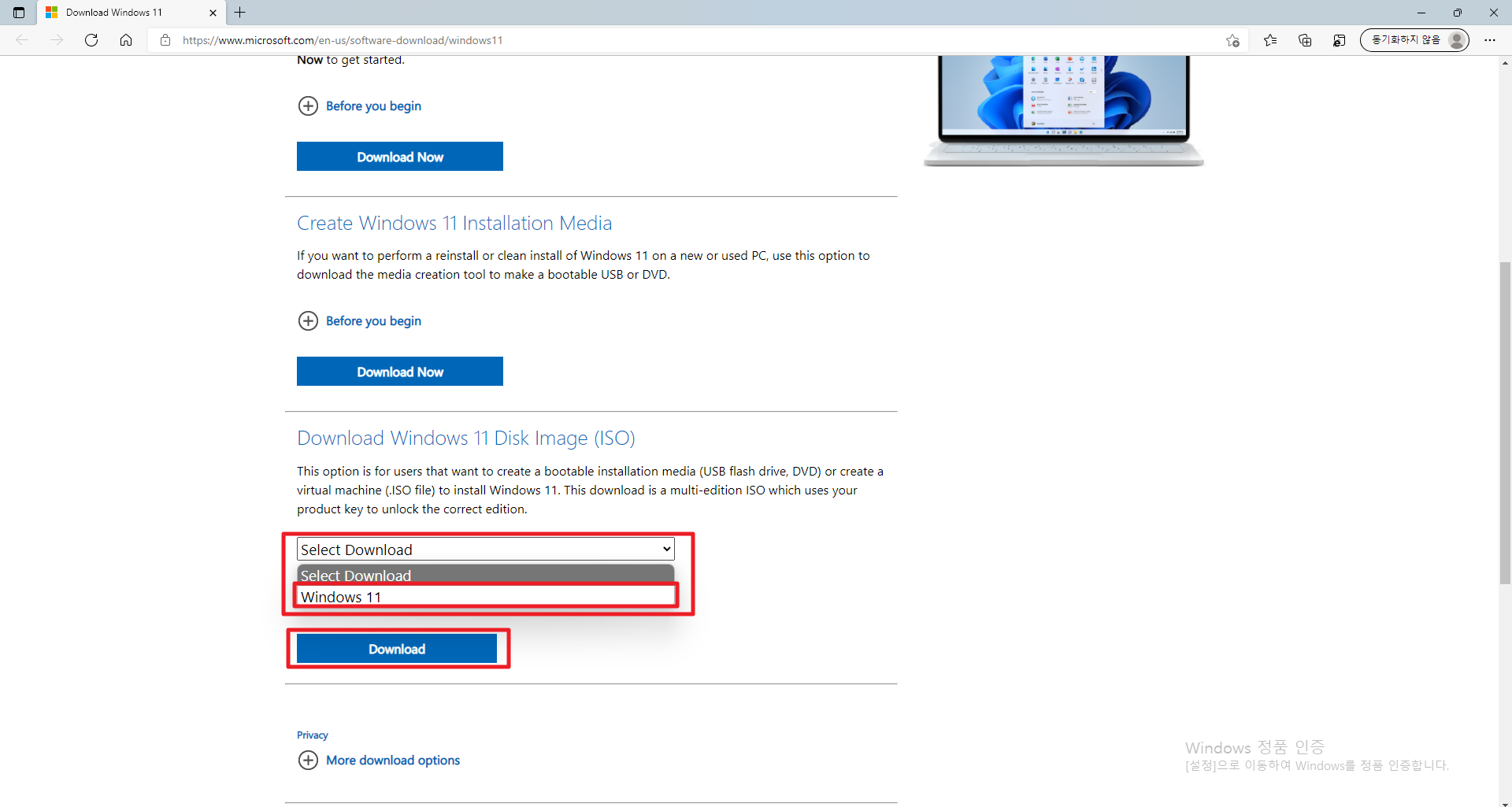Image resolution: width=1512 pixels, height=807 pixels.
Task: Choose Windows 11 from dropdown list
Action: [x=486, y=597]
